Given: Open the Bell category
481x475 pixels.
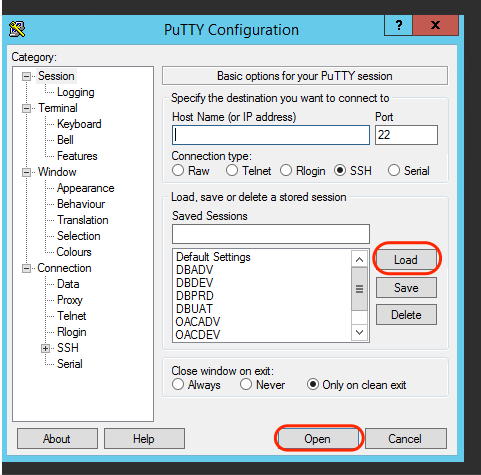Looking at the screenshot, I should point(65,140).
